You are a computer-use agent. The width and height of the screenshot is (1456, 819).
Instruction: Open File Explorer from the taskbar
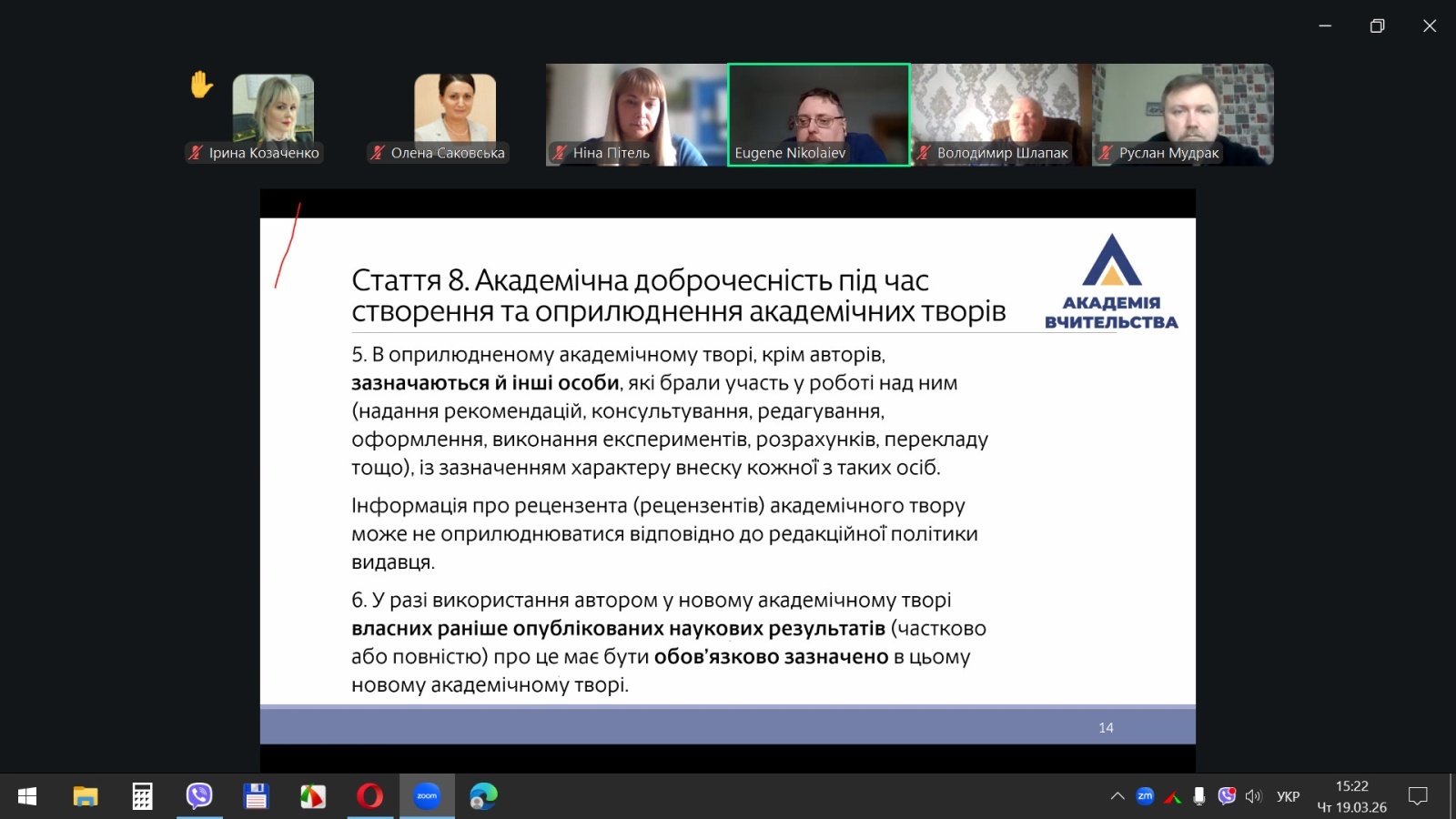point(86,796)
